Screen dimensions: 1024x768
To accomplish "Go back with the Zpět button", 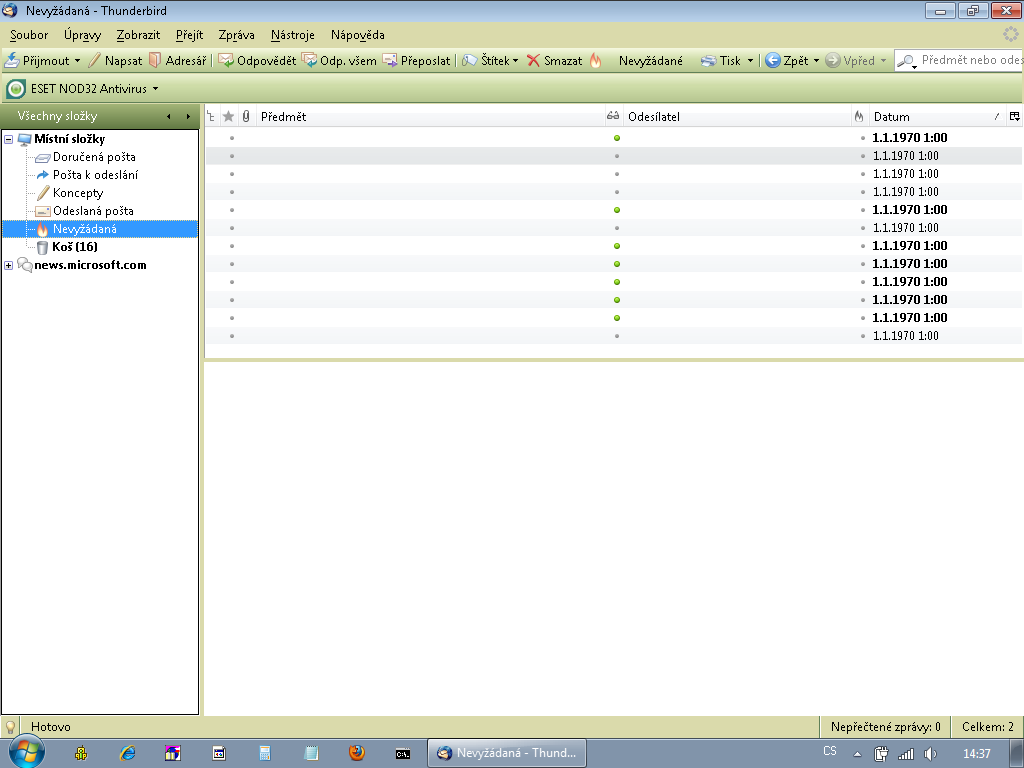I will tap(787, 61).
